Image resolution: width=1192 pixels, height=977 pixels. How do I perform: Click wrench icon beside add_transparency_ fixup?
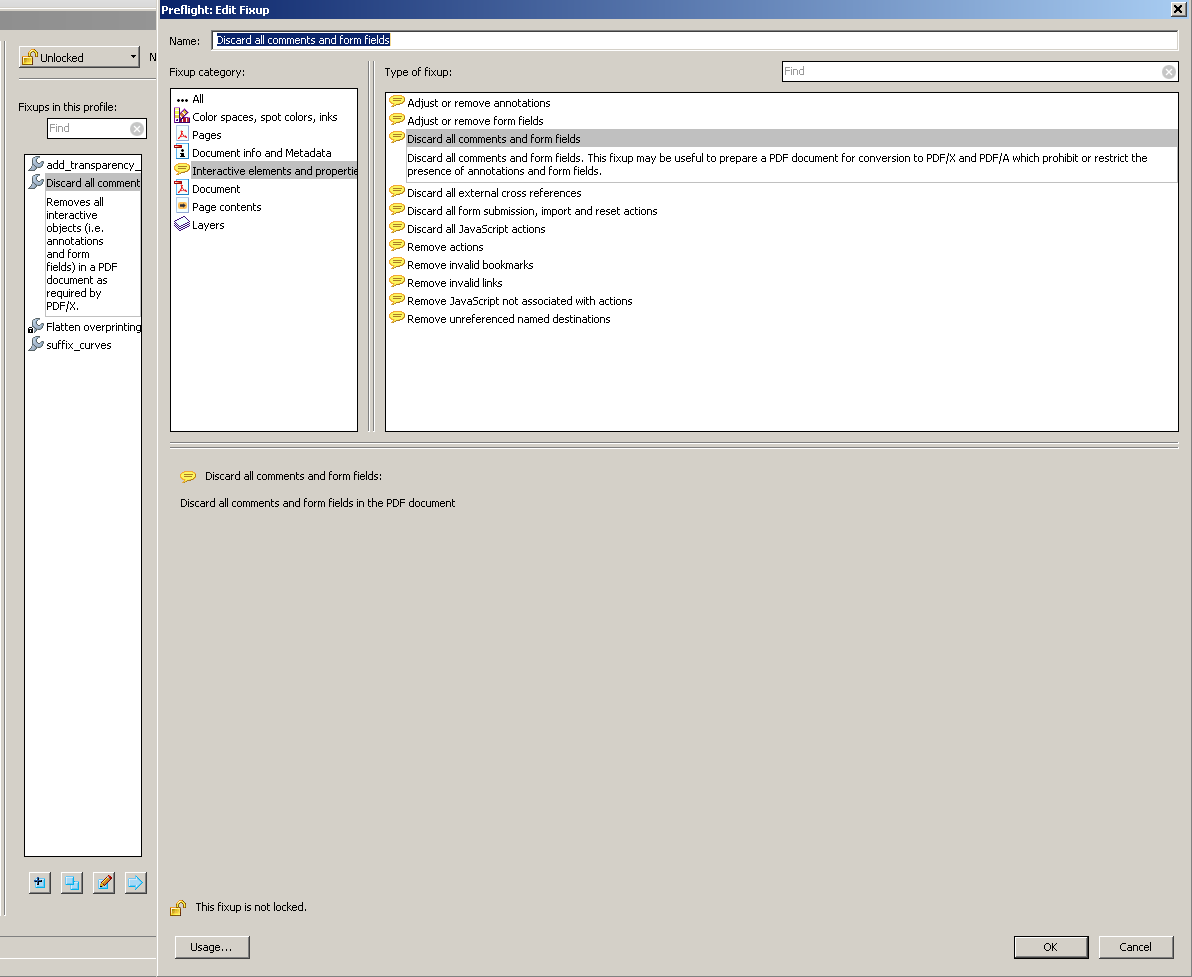pyautogui.click(x=36, y=163)
